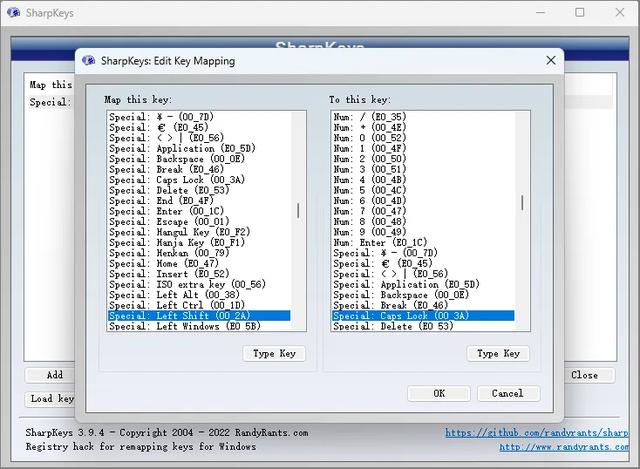
Task: Select 'Special: ISO extra key (00_56)'
Action: point(199,285)
